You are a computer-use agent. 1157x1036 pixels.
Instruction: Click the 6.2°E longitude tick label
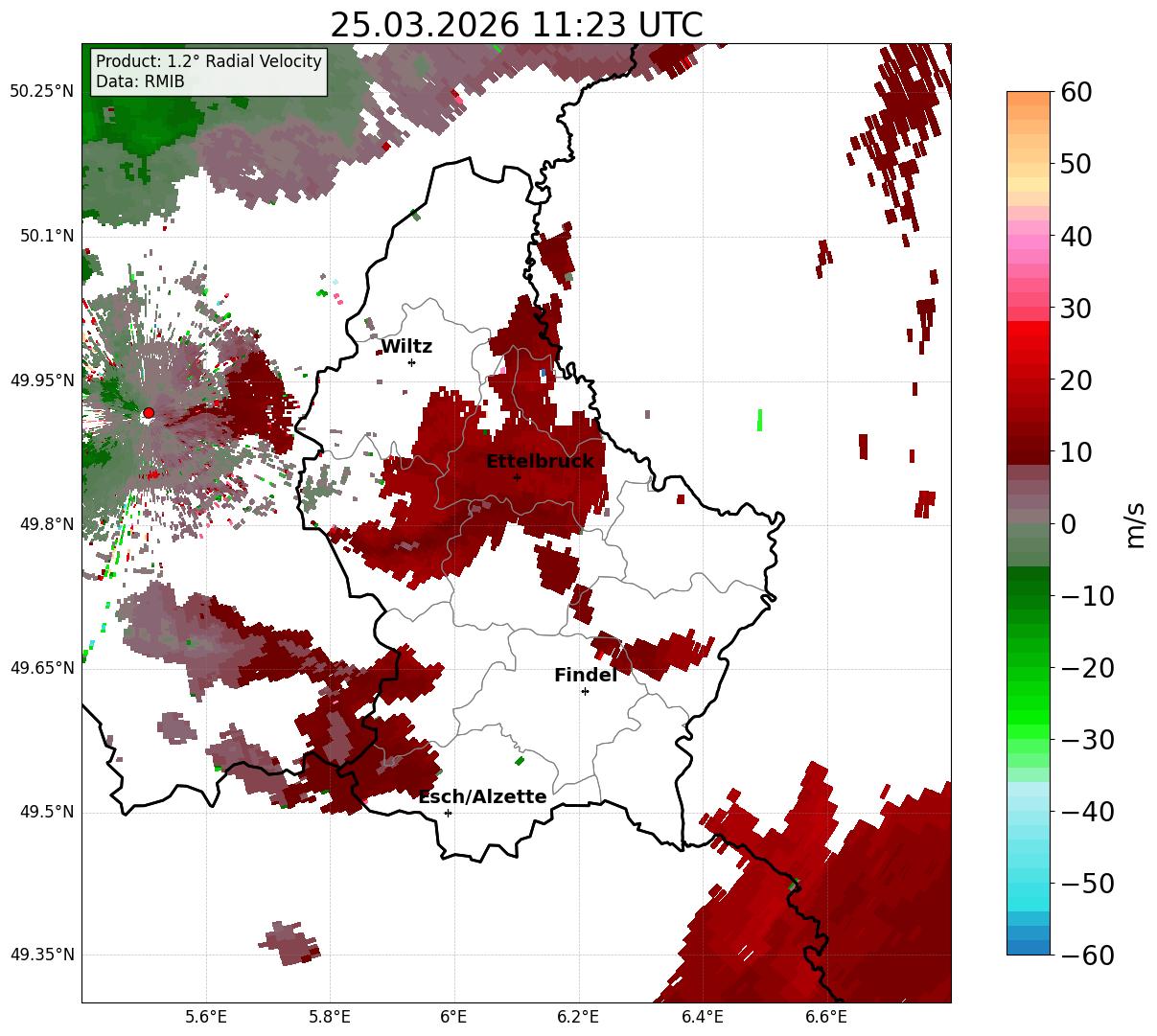tap(578, 1018)
